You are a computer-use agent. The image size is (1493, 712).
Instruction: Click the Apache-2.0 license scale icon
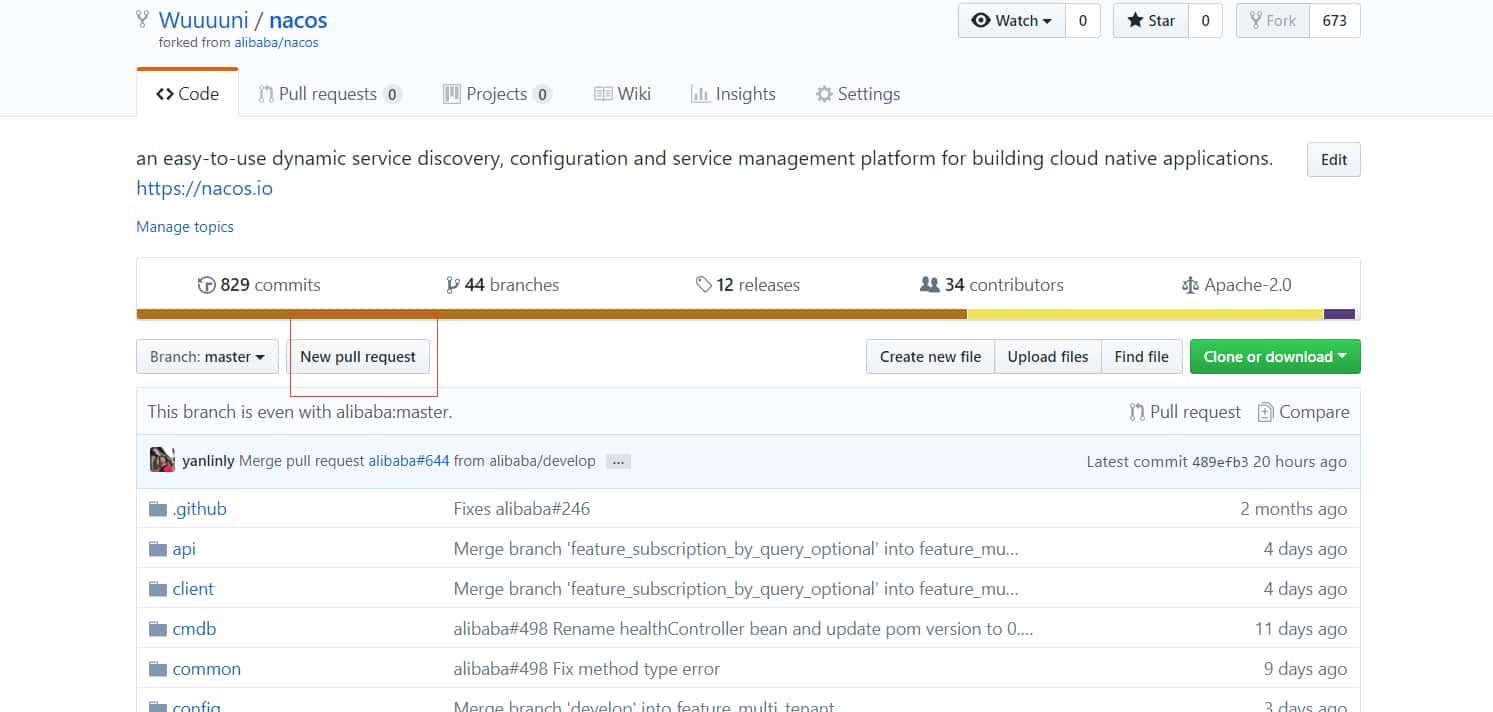click(1190, 285)
